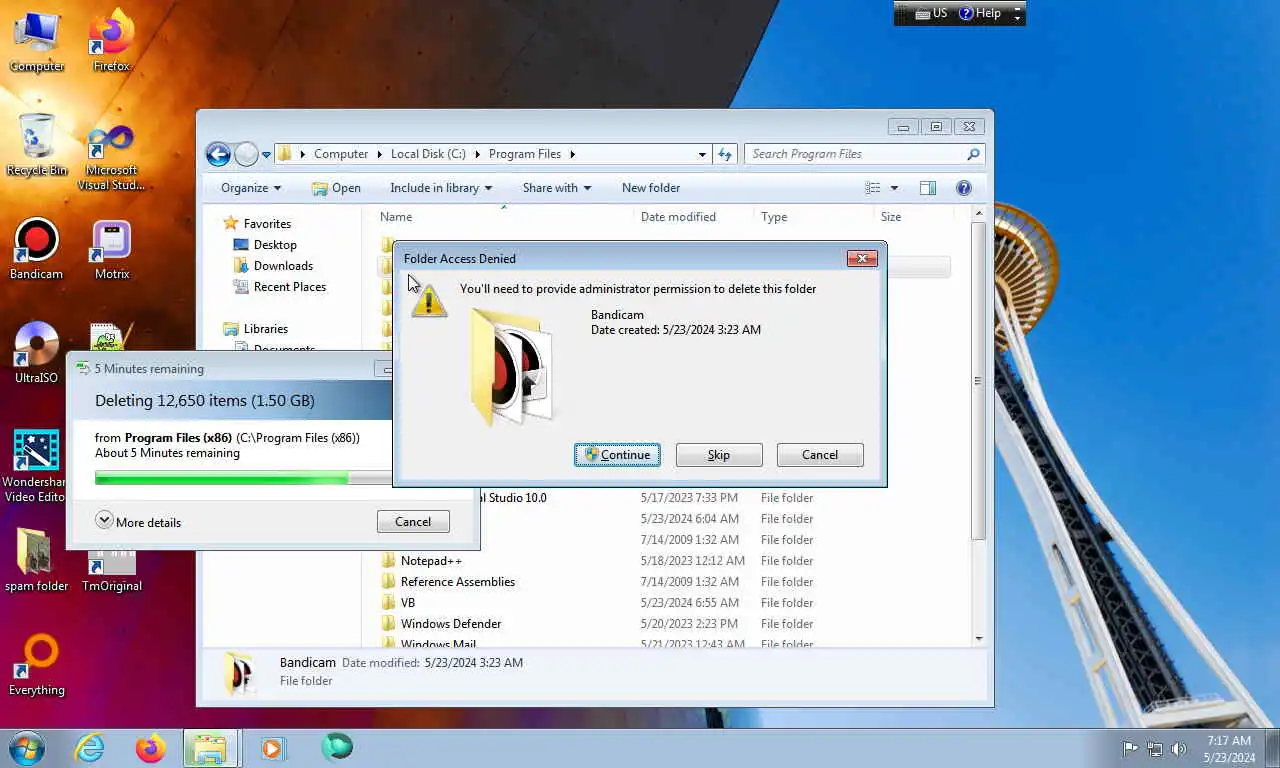Image resolution: width=1280 pixels, height=768 pixels.
Task: Open the Share with dropdown
Action: [557, 188]
